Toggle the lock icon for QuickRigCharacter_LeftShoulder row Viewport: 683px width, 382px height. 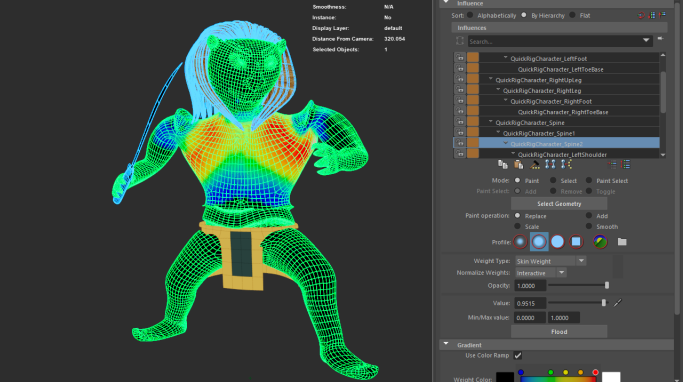[460, 154]
